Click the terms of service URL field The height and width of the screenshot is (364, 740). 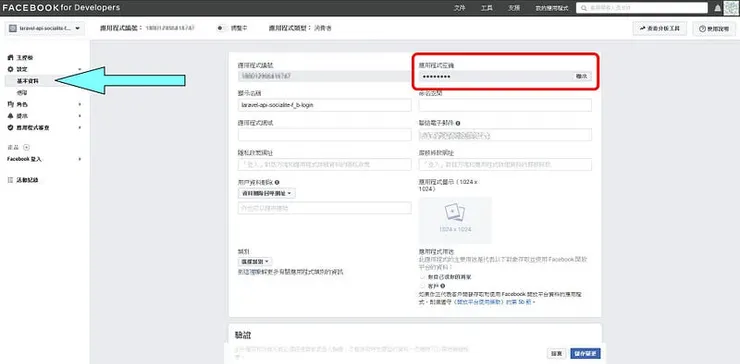[505, 165]
